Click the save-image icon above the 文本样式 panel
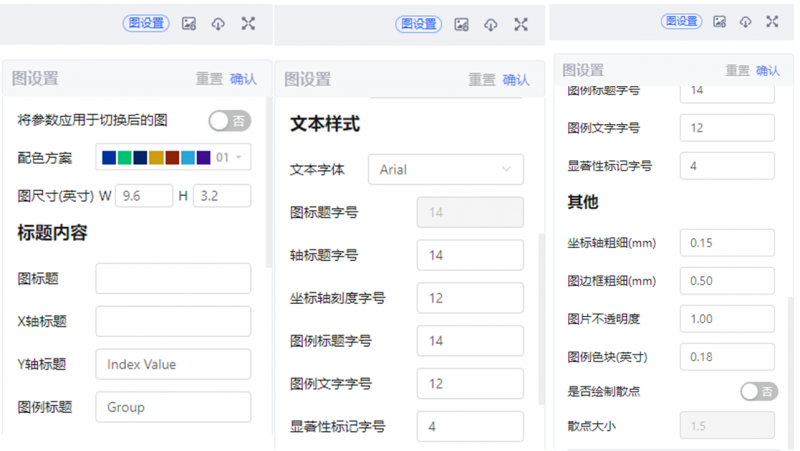Screen dimensions: 800x451 click(462, 25)
